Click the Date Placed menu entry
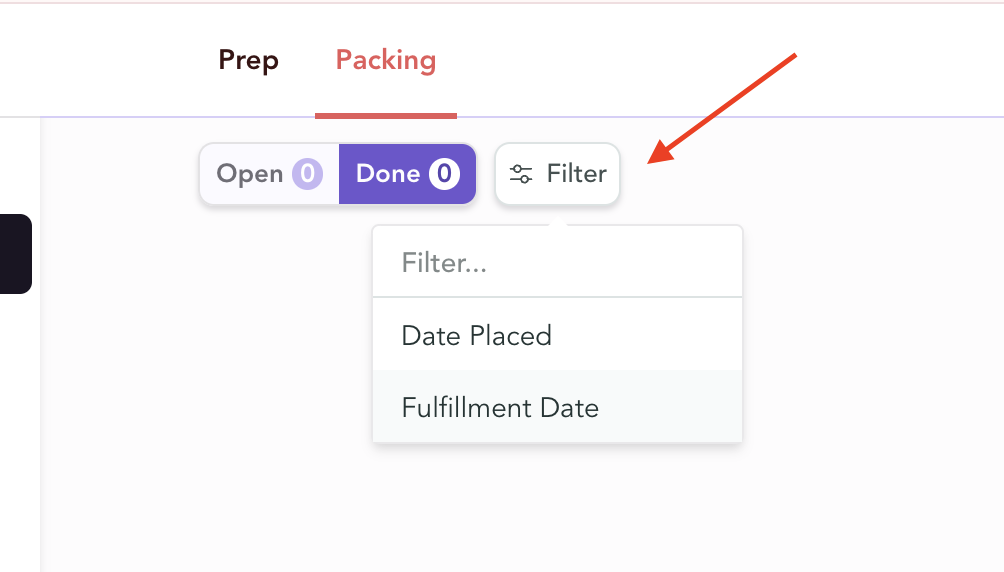Screen dimensions: 1004x572 coord(476,335)
